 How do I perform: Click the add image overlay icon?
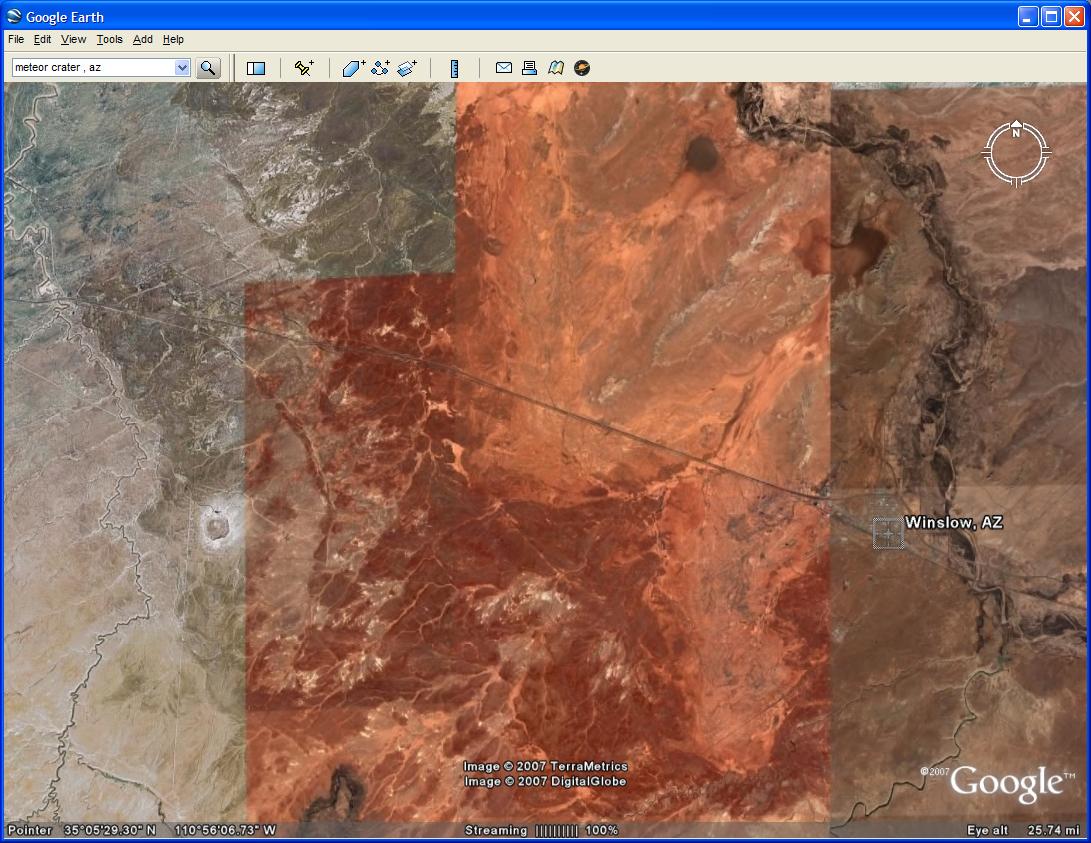coord(406,68)
